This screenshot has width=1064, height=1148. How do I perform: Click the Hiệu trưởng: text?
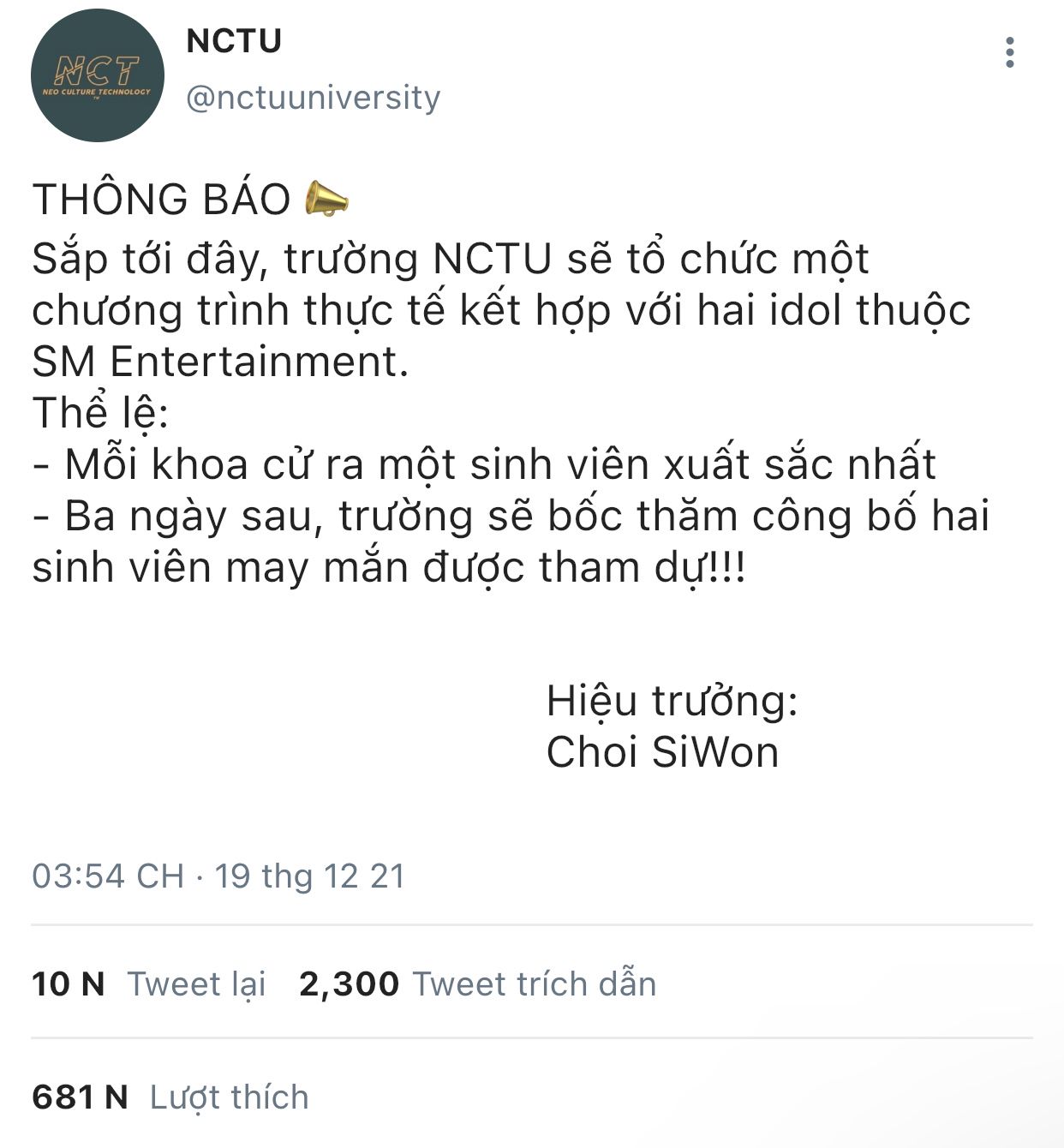point(672,702)
